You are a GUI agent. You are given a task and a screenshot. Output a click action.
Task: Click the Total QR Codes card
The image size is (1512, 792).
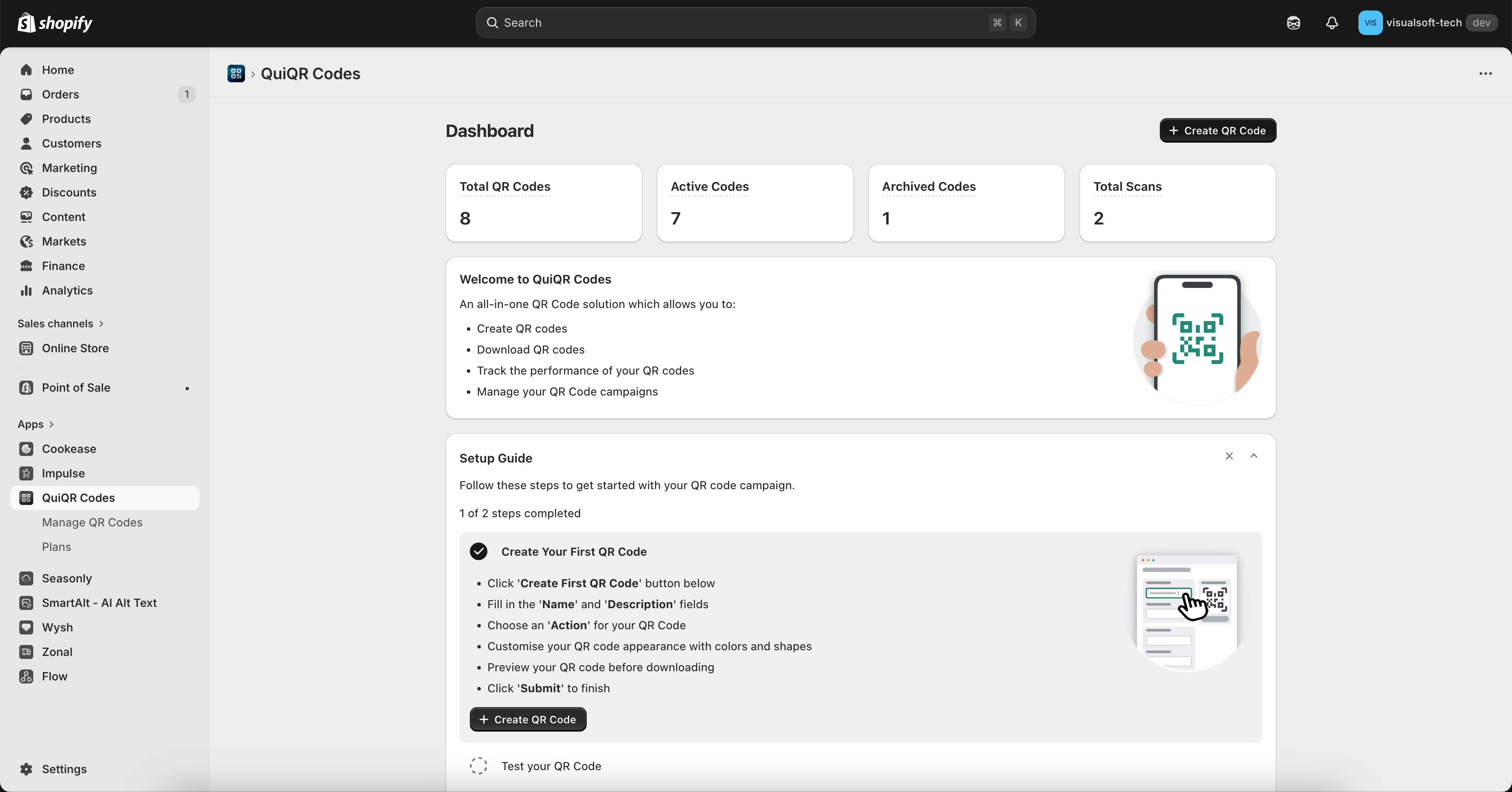pos(543,203)
